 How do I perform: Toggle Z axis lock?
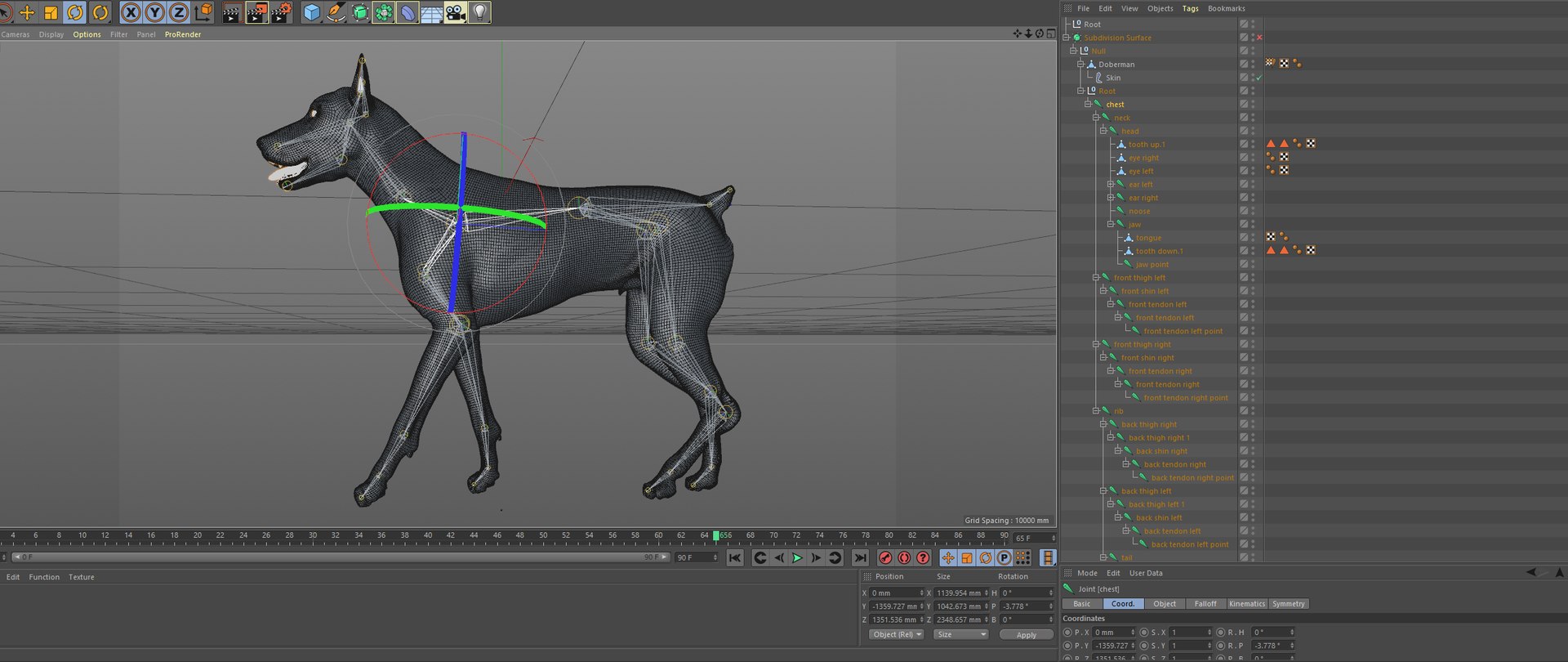click(178, 11)
